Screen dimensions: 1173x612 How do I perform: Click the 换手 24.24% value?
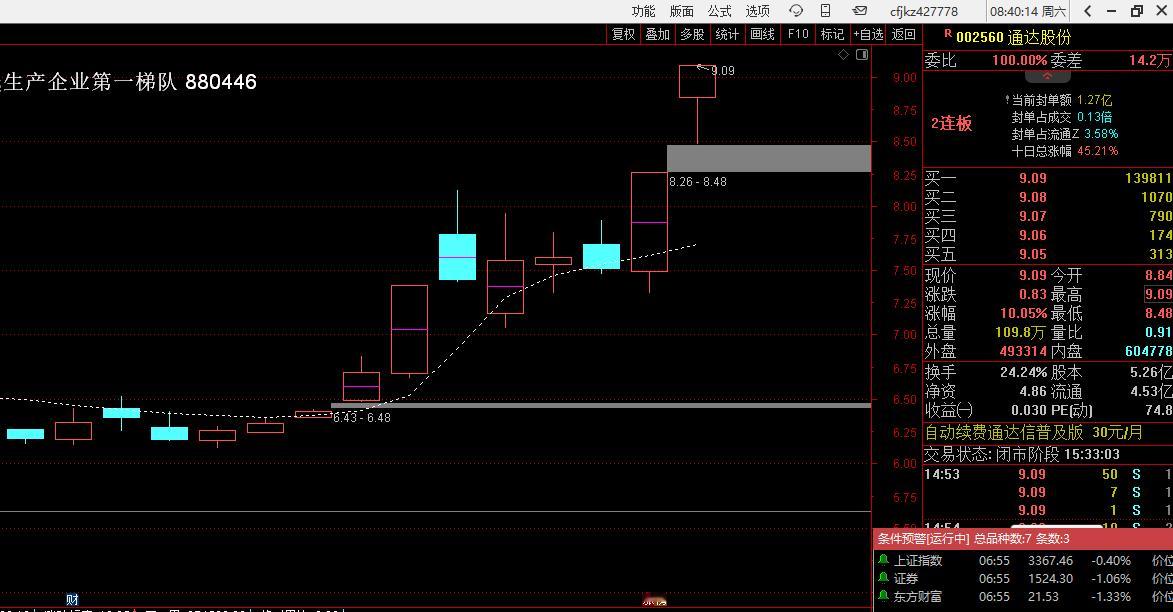[x=1023, y=372]
